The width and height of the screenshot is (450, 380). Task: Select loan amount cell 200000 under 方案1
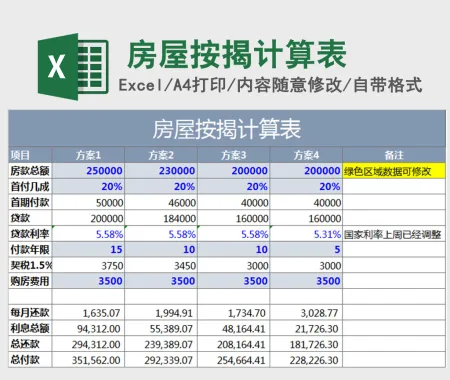pos(88,218)
